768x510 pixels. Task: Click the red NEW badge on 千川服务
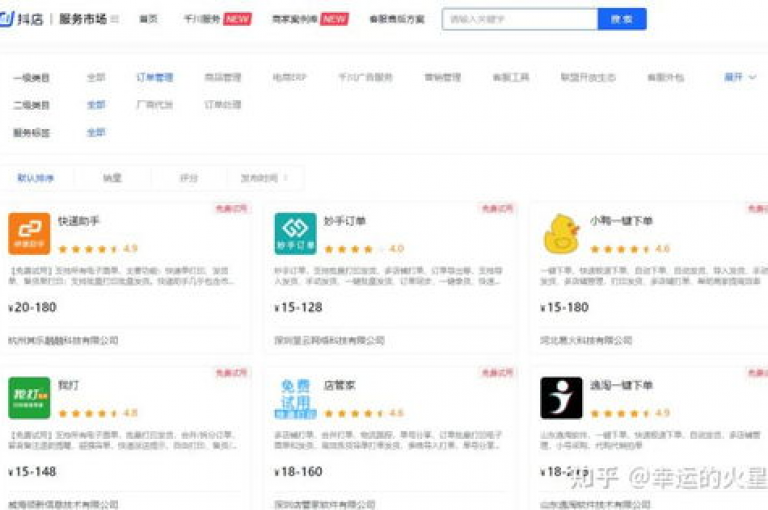(238, 19)
